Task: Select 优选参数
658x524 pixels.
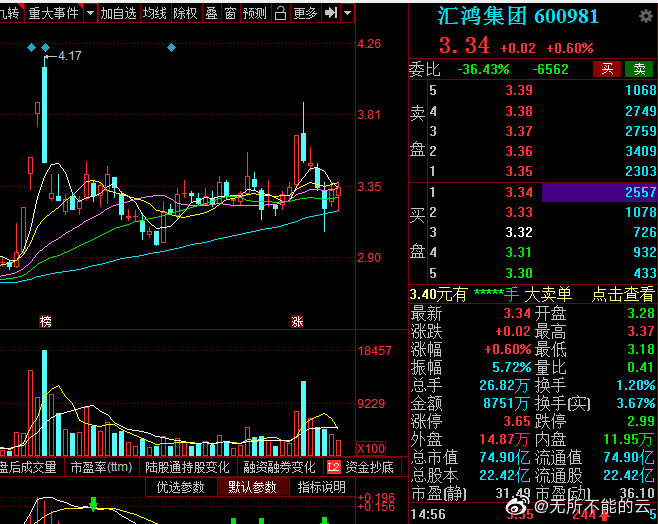Action: point(180,487)
